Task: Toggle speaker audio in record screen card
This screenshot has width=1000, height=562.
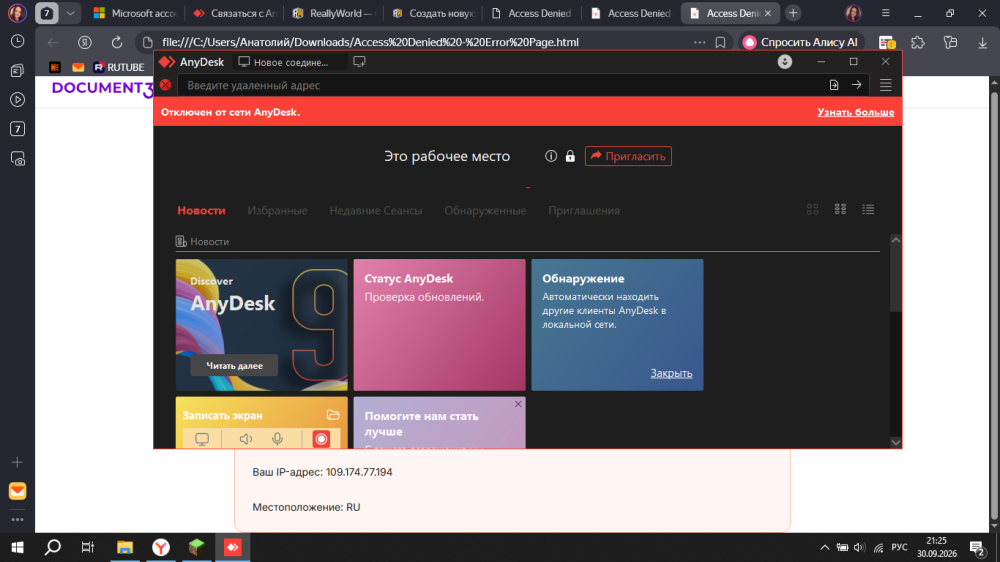Action: (246, 439)
